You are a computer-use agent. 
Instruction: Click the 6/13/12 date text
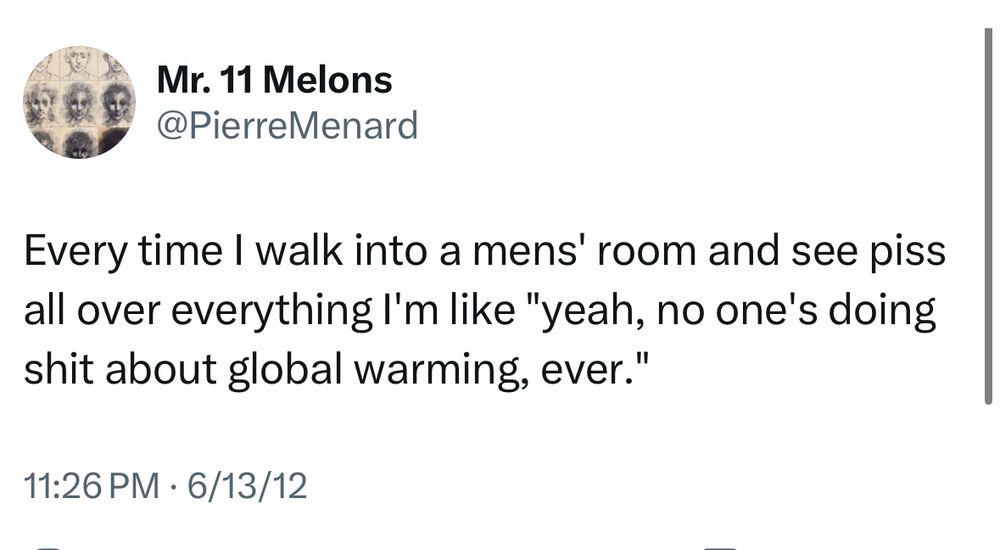click(247, 486)
